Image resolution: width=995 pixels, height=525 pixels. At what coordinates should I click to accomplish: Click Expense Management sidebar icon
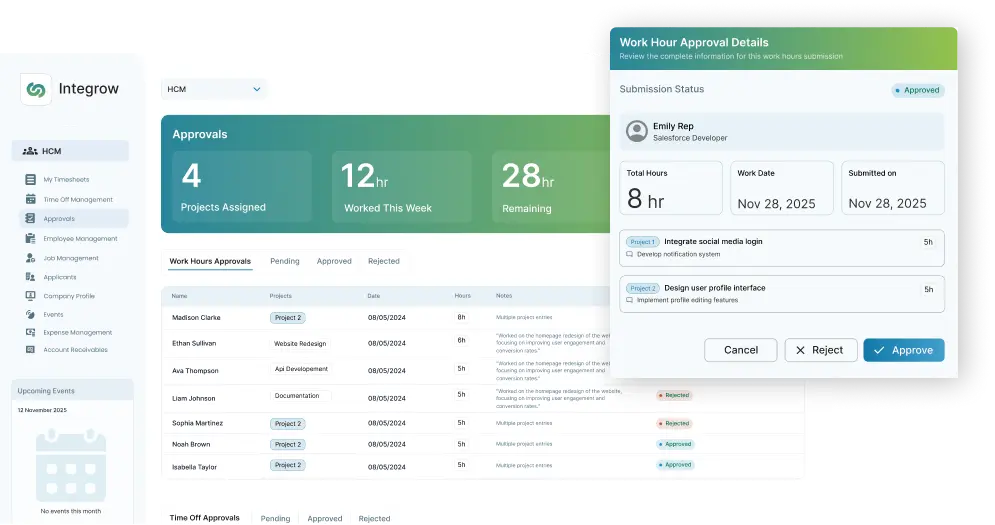pos(30,332)
